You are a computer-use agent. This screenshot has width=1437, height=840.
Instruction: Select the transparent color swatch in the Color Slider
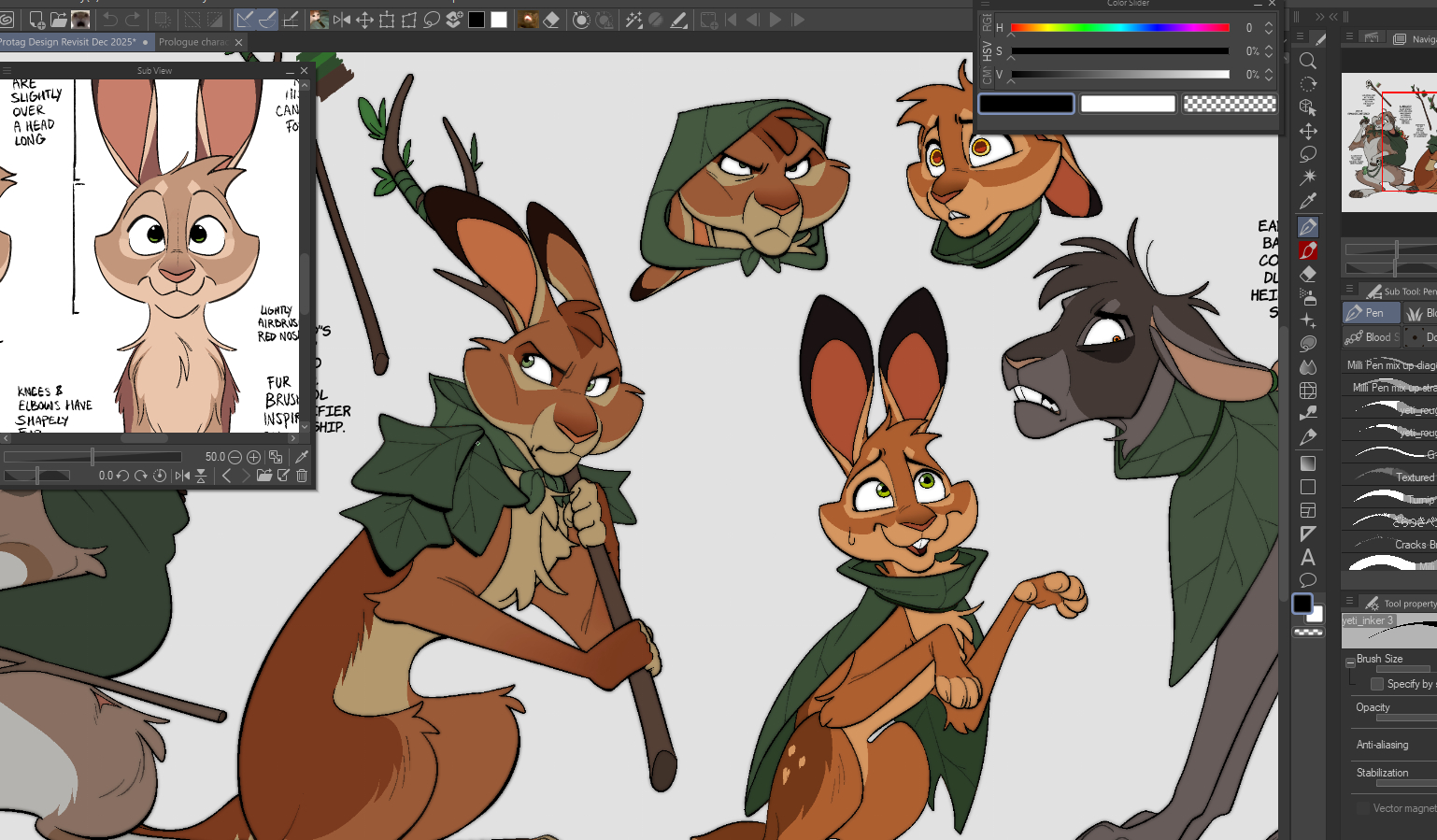(x=1229, y=104)
